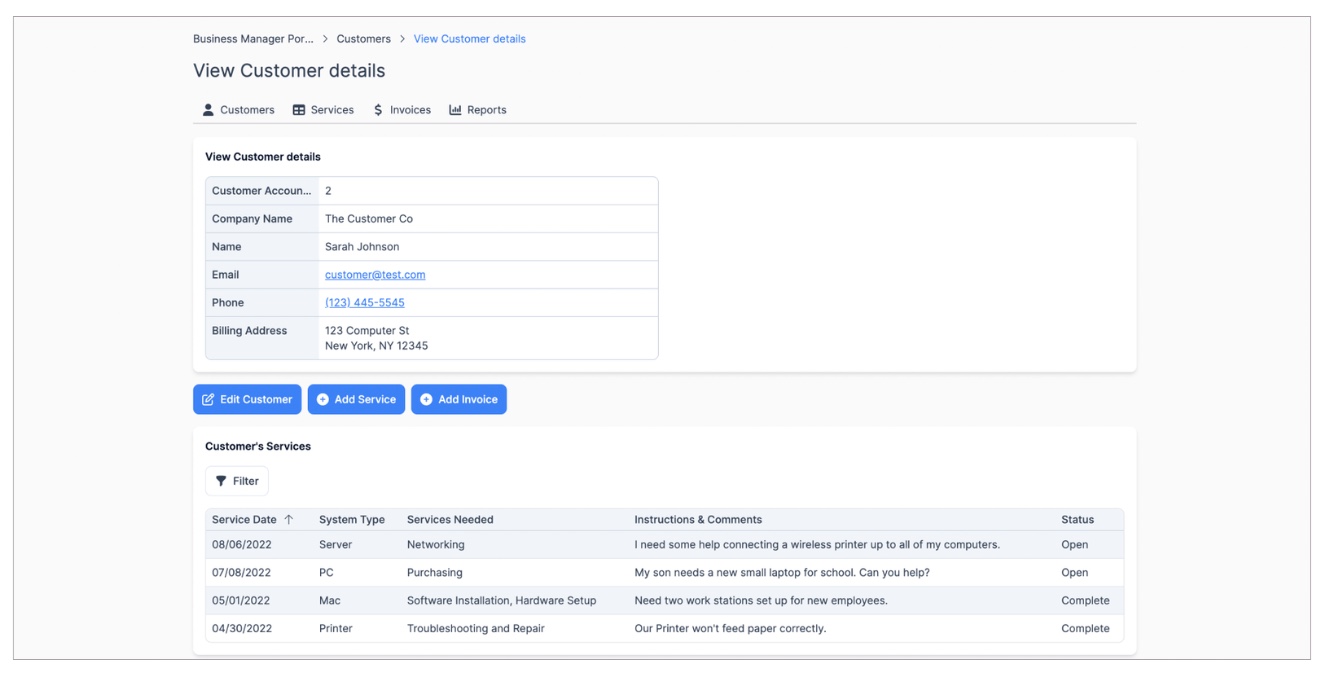Image resolution: width=1324 pixels, height=676 pixels.
Task: Click the dollar sign icon beside Invoices
Action: pyautogui.click(x=378, y=110)
